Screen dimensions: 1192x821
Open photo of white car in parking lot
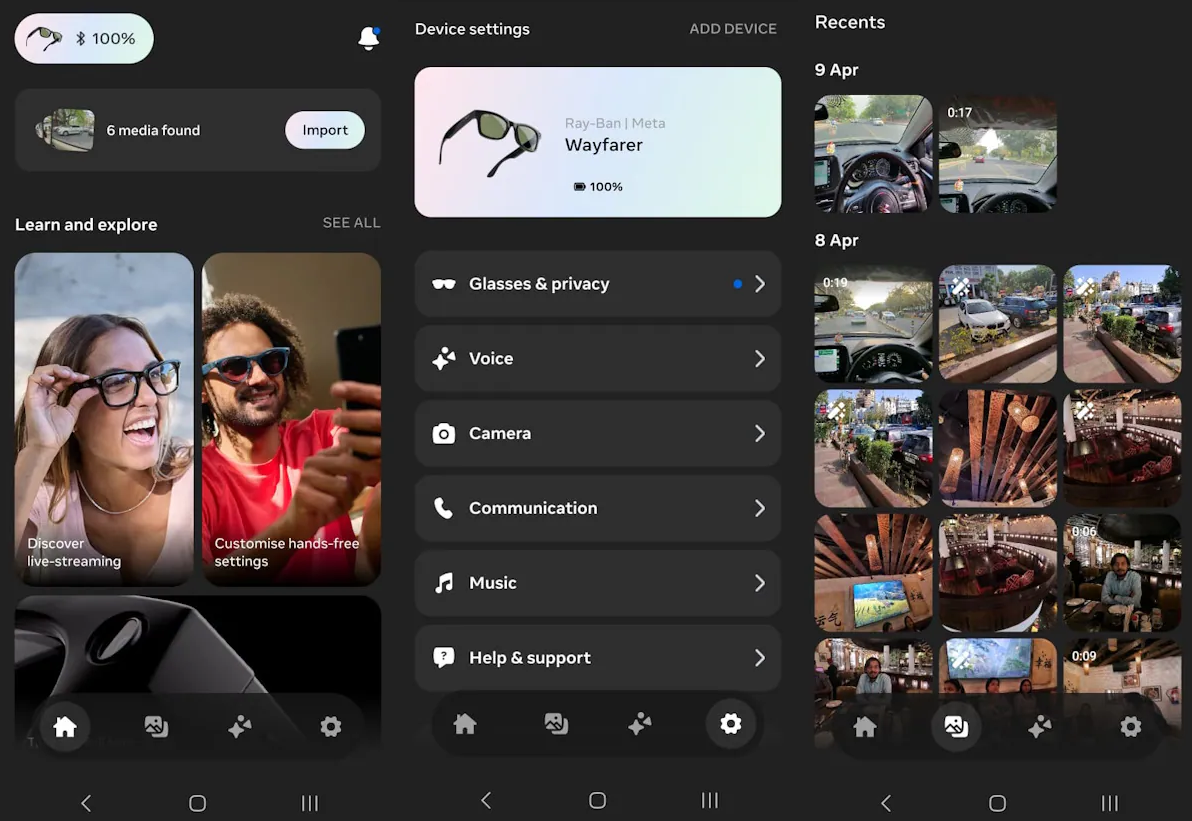[997, 323]
